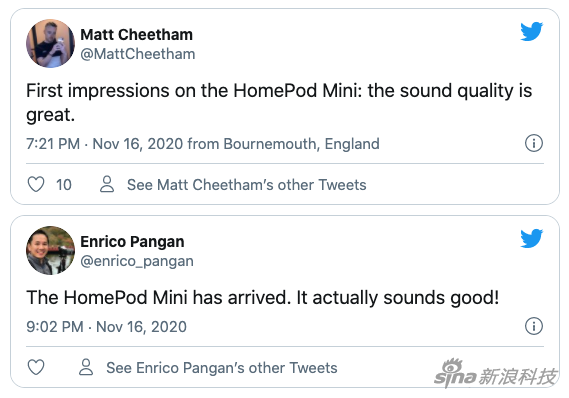
Task: Open the 7:21 PM Nov 16 timestamp
Action: pos(105,144)
